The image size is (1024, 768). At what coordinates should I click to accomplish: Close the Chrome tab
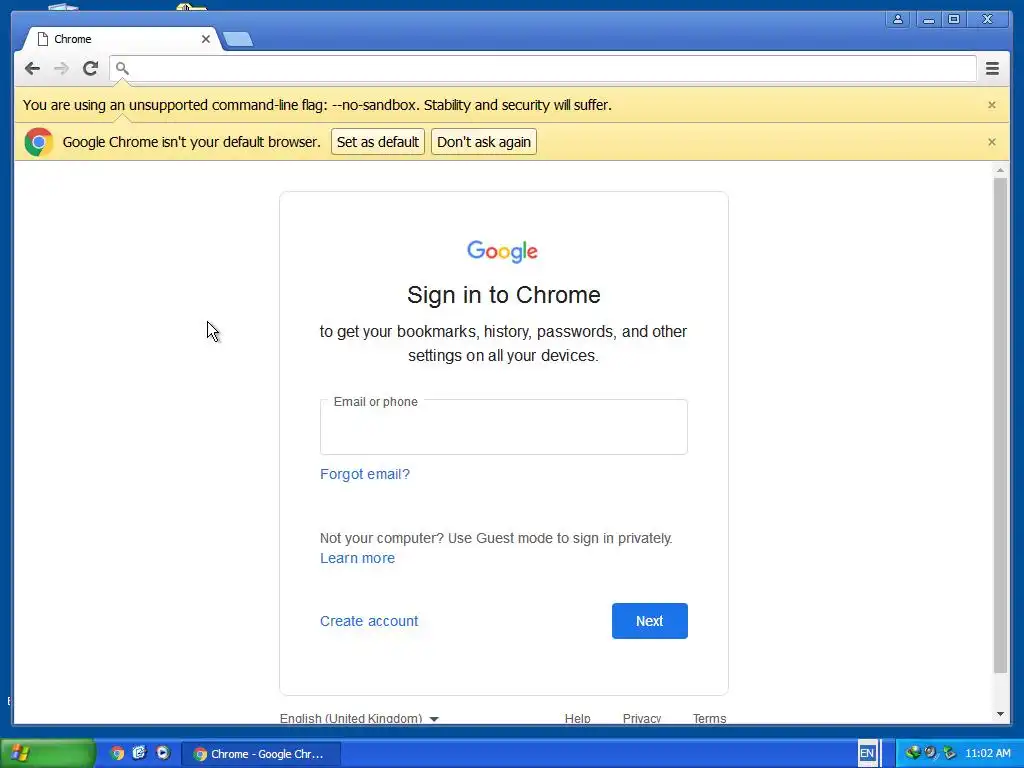click(206, 39)
